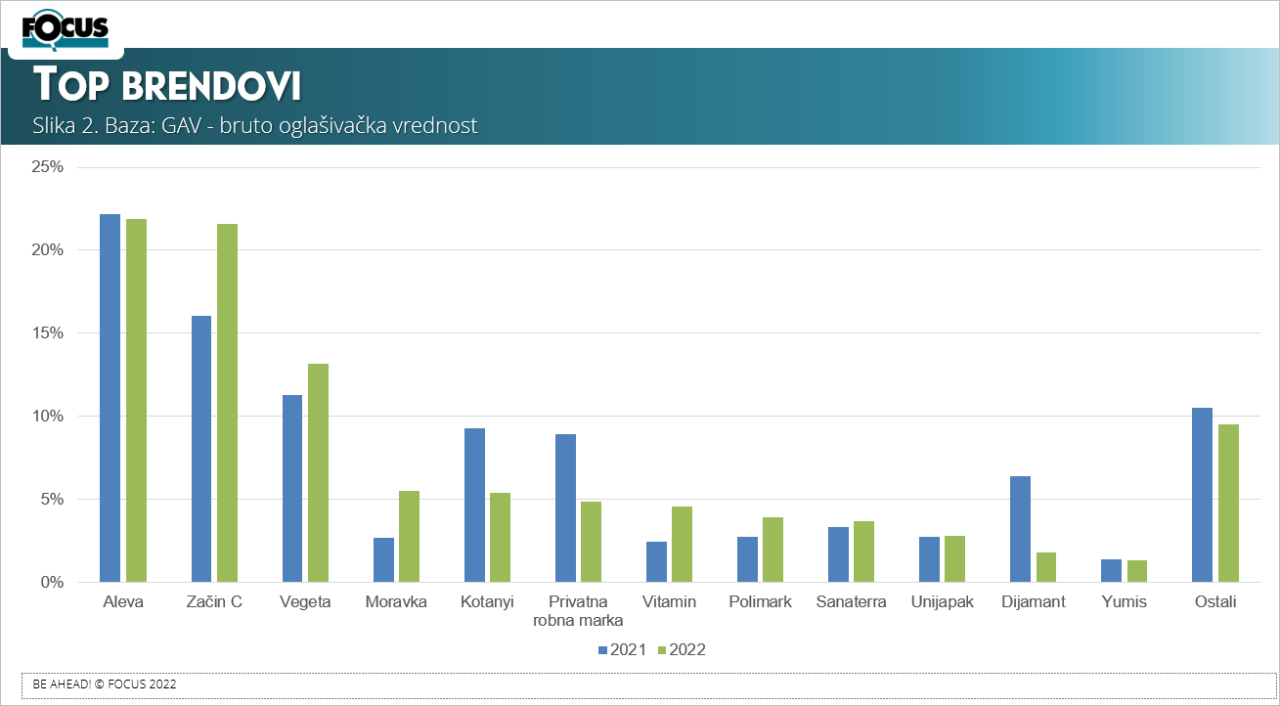Click the green 2022 bar for Dijamant

[x=1046, y=567]
